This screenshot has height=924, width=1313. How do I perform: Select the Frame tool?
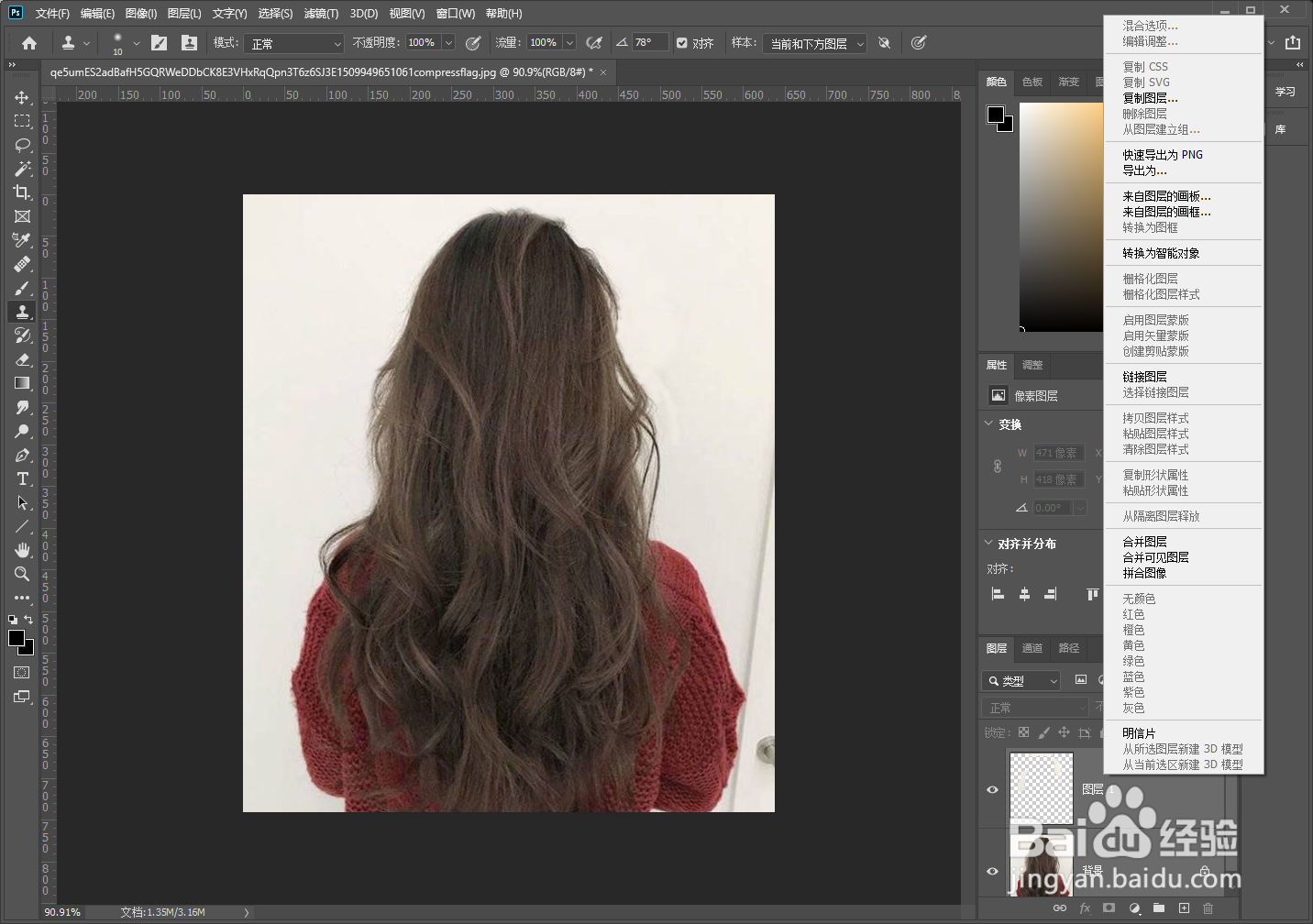click(x=22, y=216)
